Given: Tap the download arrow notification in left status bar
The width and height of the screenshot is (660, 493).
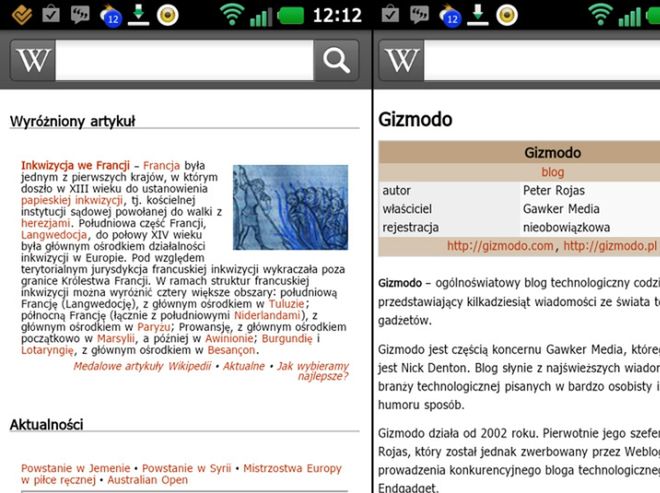Looking at the screenshot, I should point(138,15).
